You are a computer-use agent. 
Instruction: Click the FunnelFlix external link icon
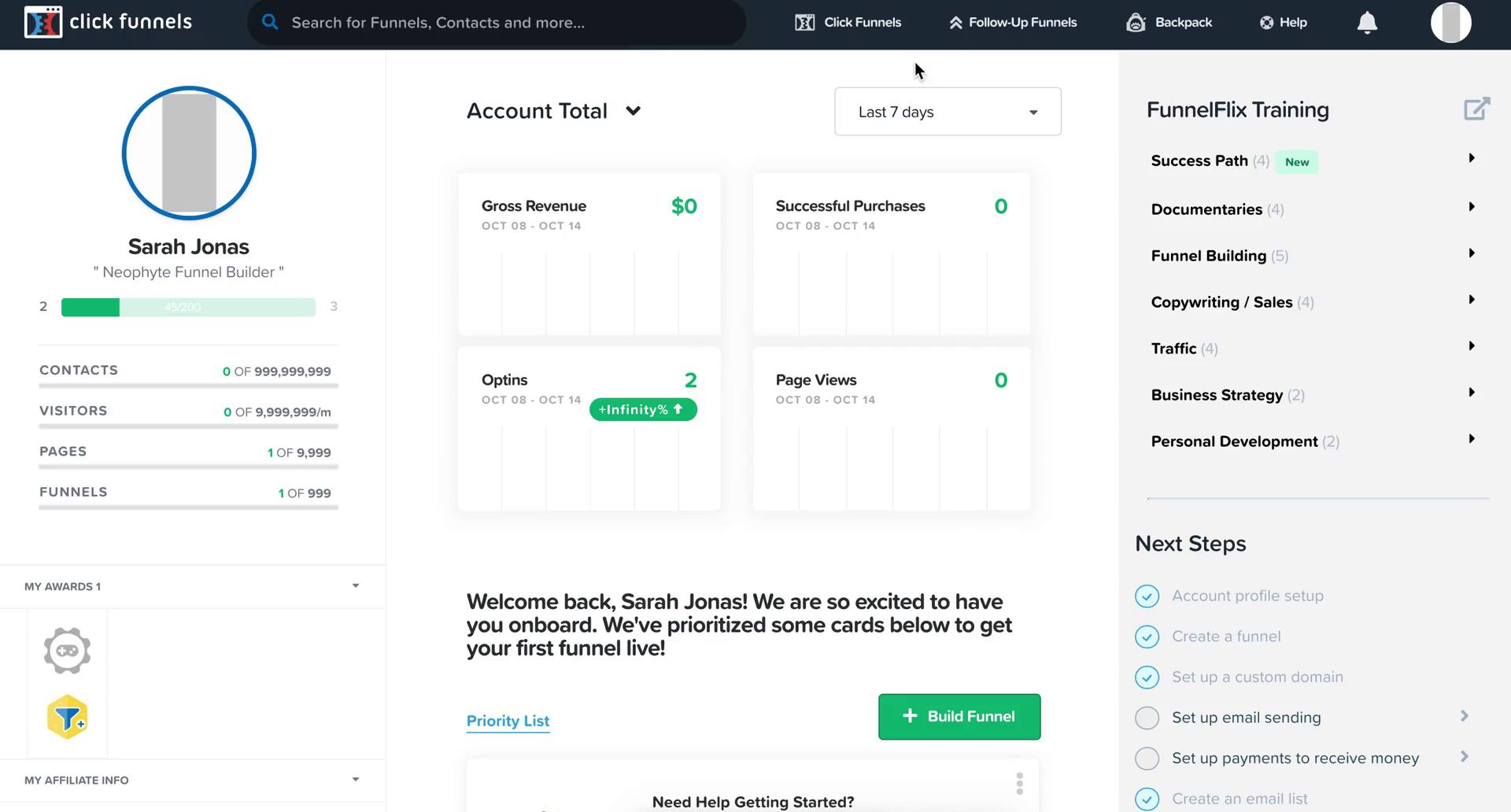point(1476,109)
